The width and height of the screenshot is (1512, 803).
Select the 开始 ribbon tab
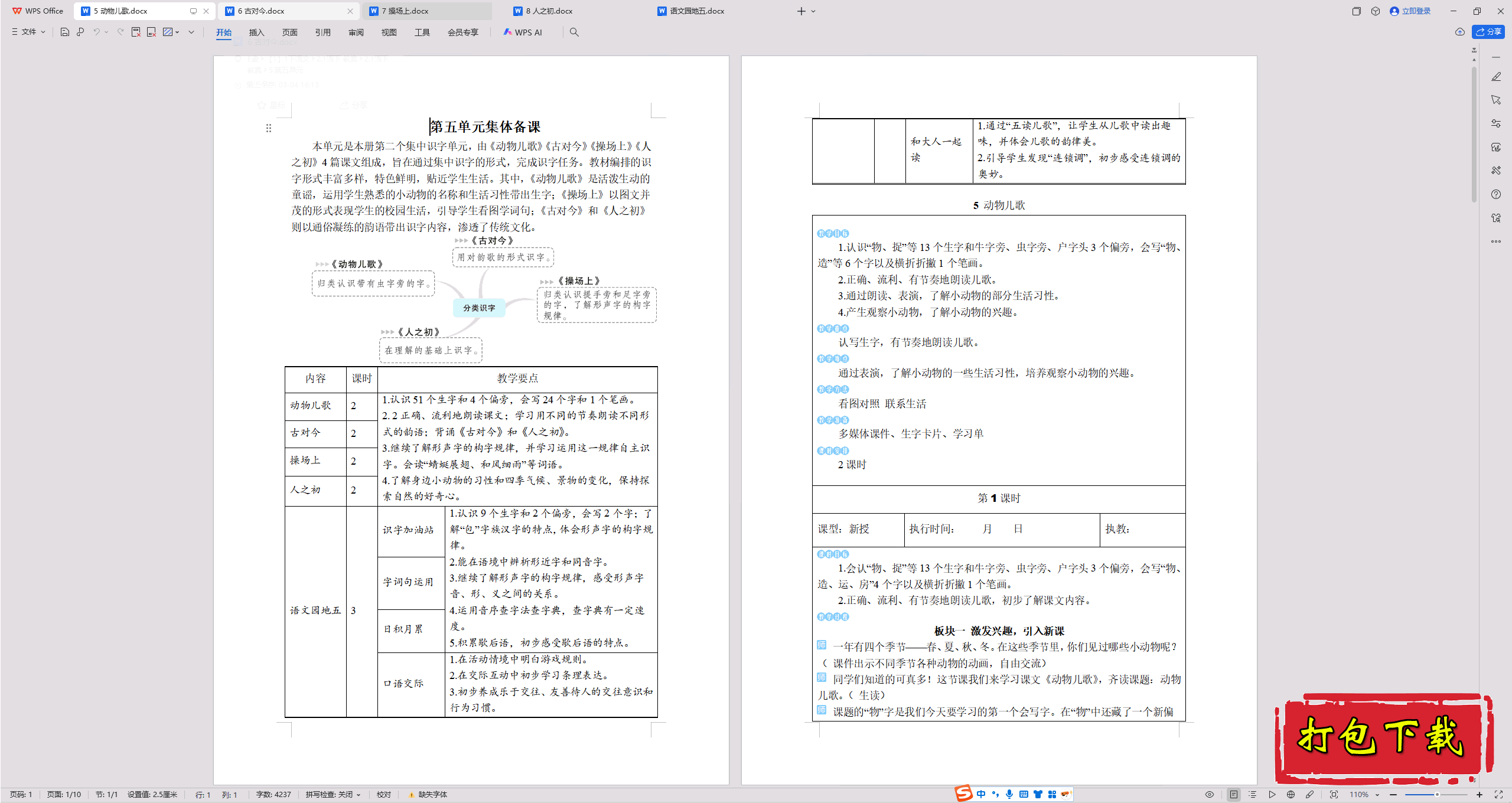click(224, 32)
